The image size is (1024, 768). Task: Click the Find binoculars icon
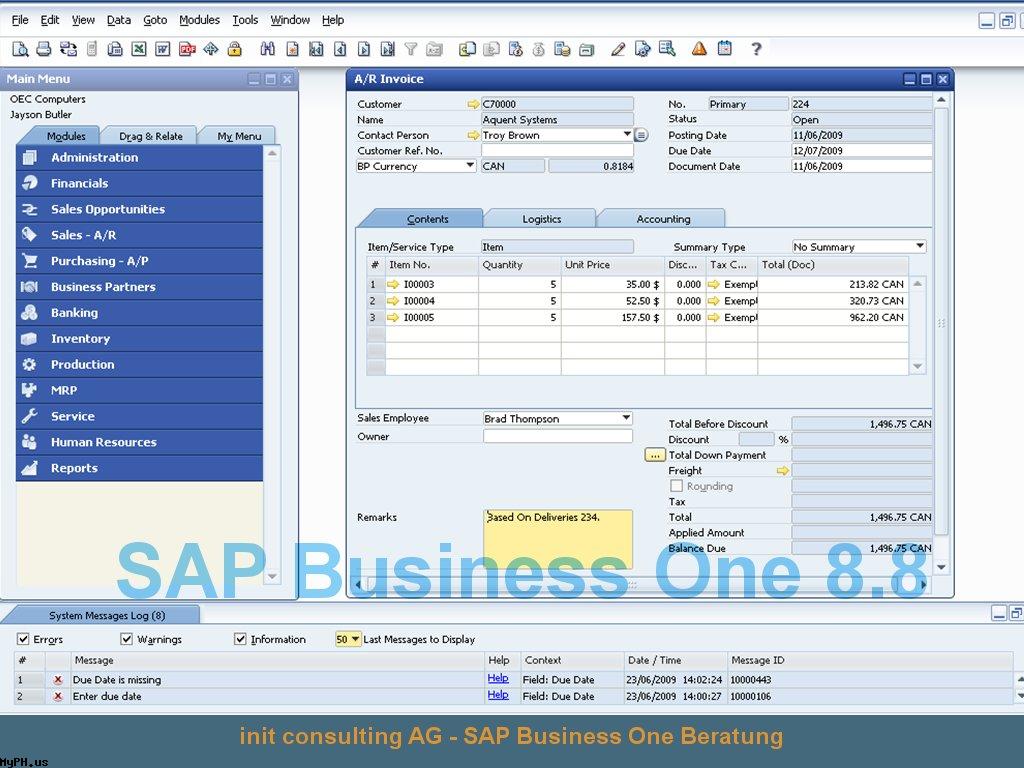tap(268, 49)
